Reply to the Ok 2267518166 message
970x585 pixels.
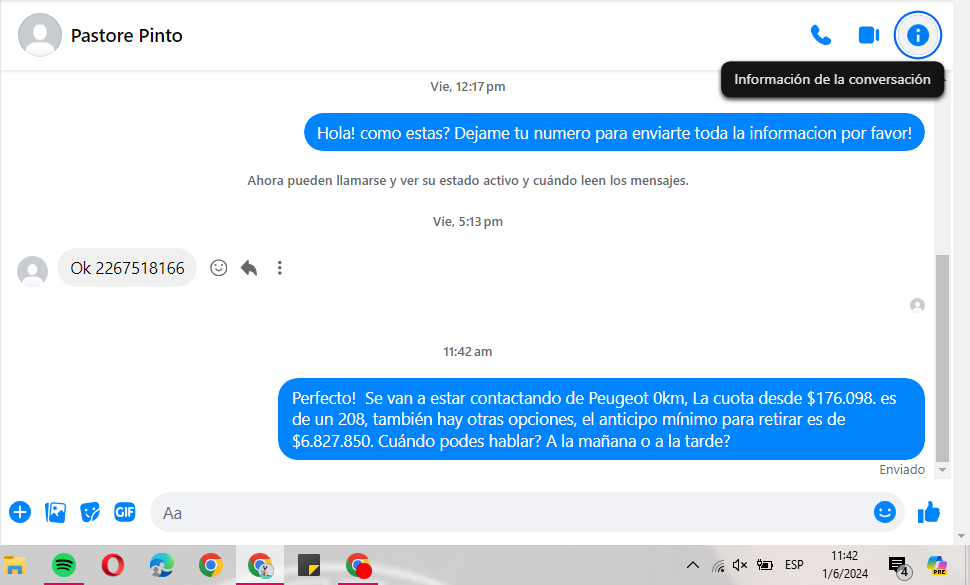point(249,268)
